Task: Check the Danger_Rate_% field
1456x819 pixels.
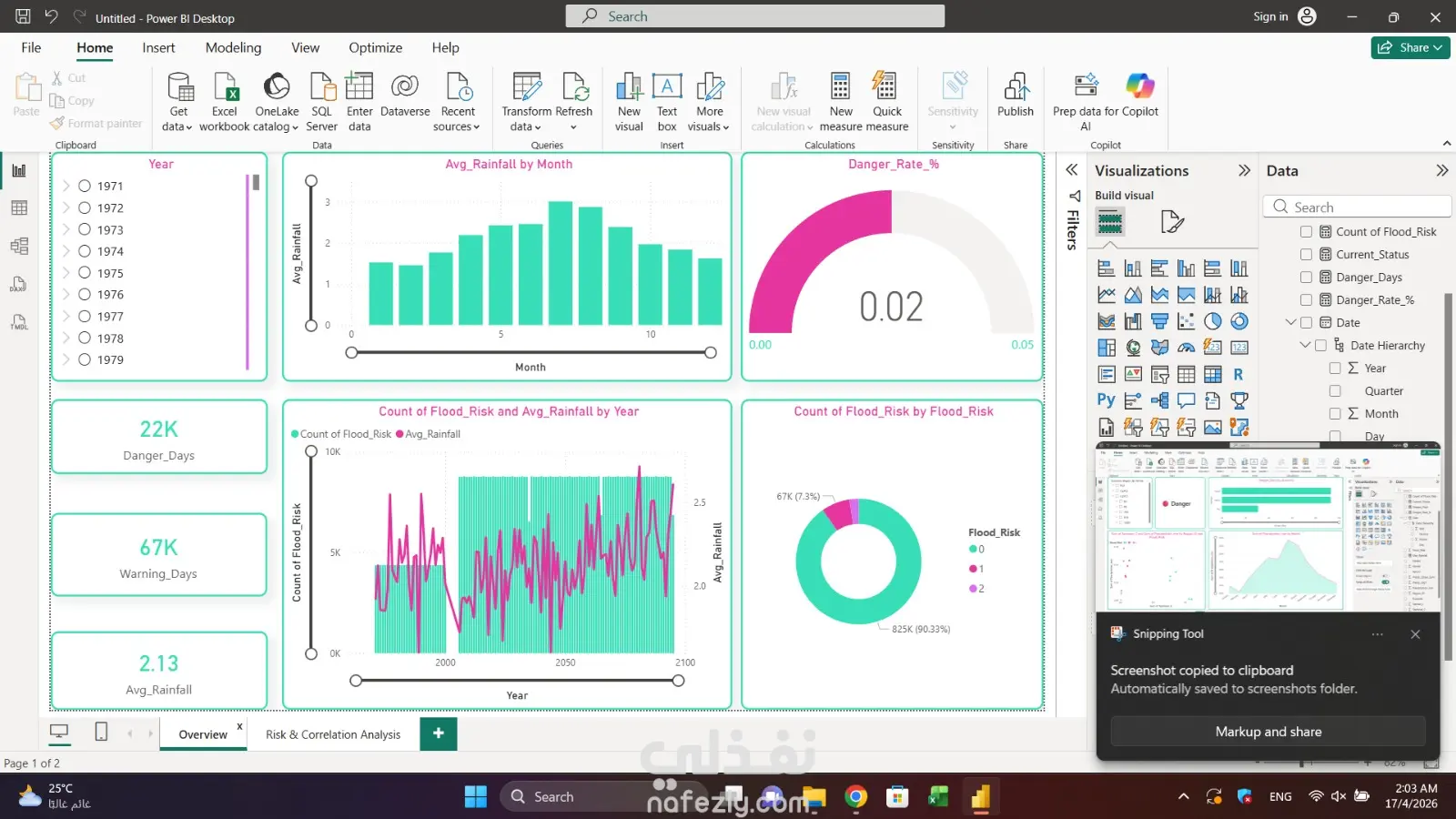Action: (1306, 300)
